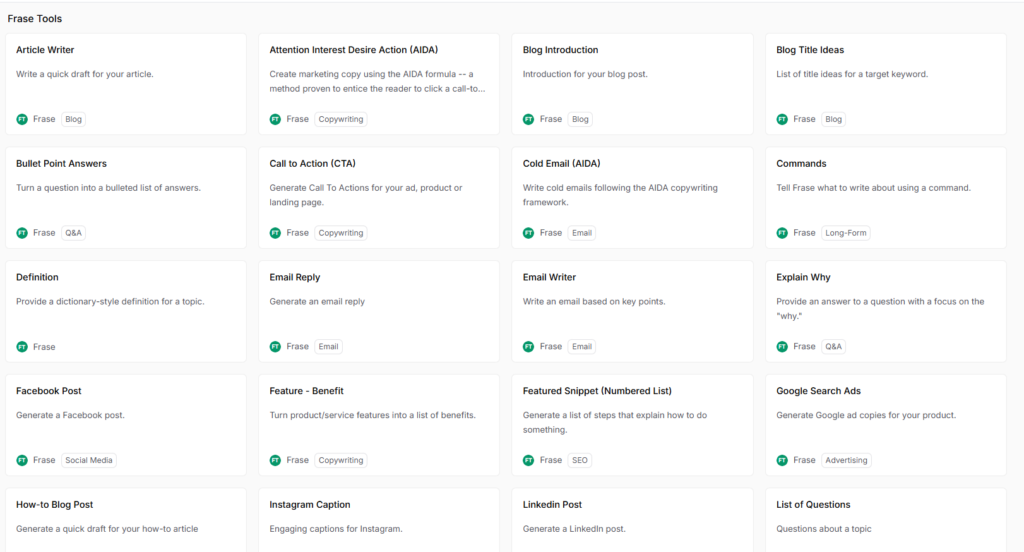Open the Instagram Caption tool
The image size is (1024, 552).
(310, 505)
